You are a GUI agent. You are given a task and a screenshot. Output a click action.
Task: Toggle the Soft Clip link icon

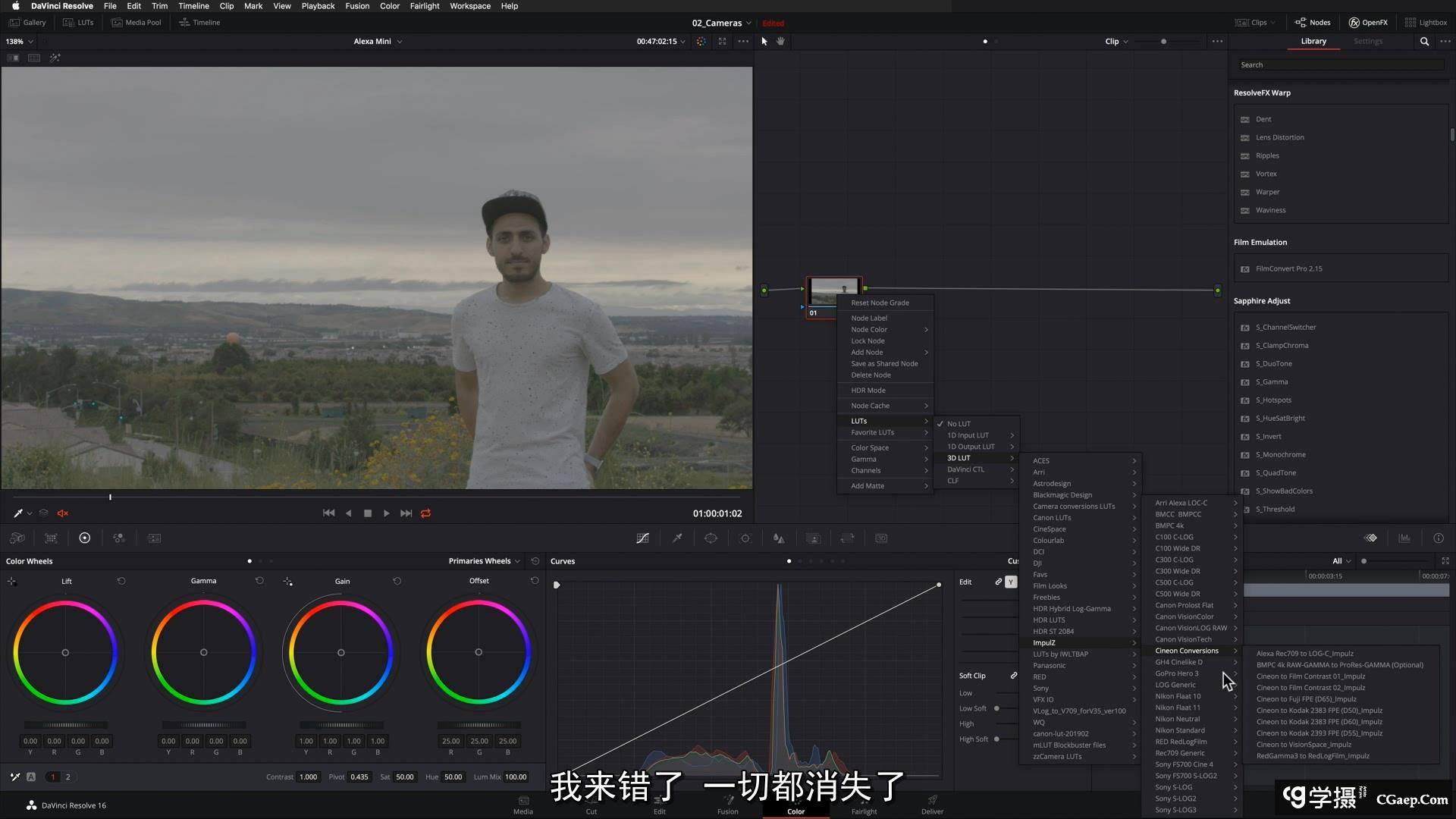click(1014, 676)
